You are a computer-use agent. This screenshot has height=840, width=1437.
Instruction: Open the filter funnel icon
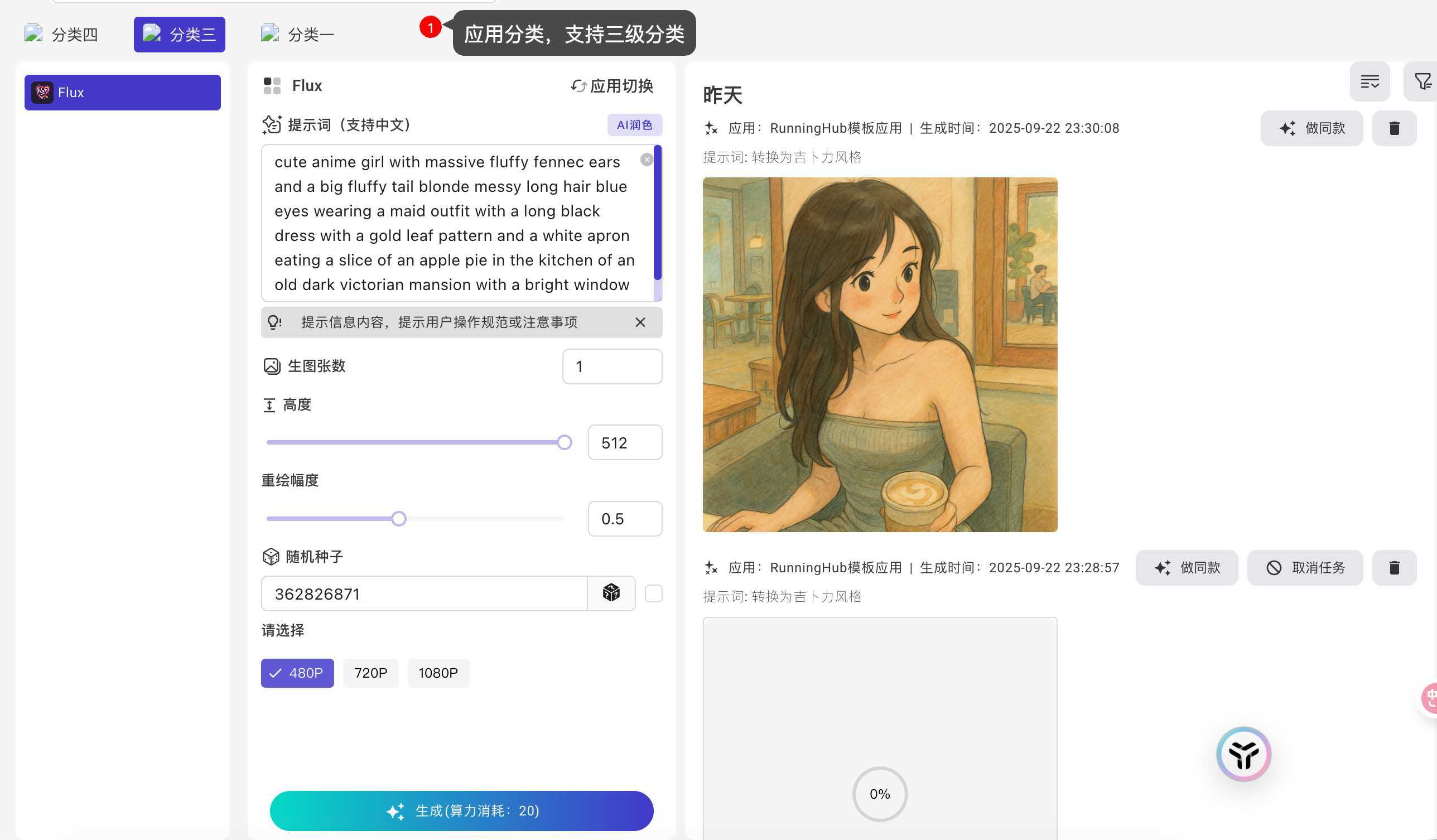1422,81
